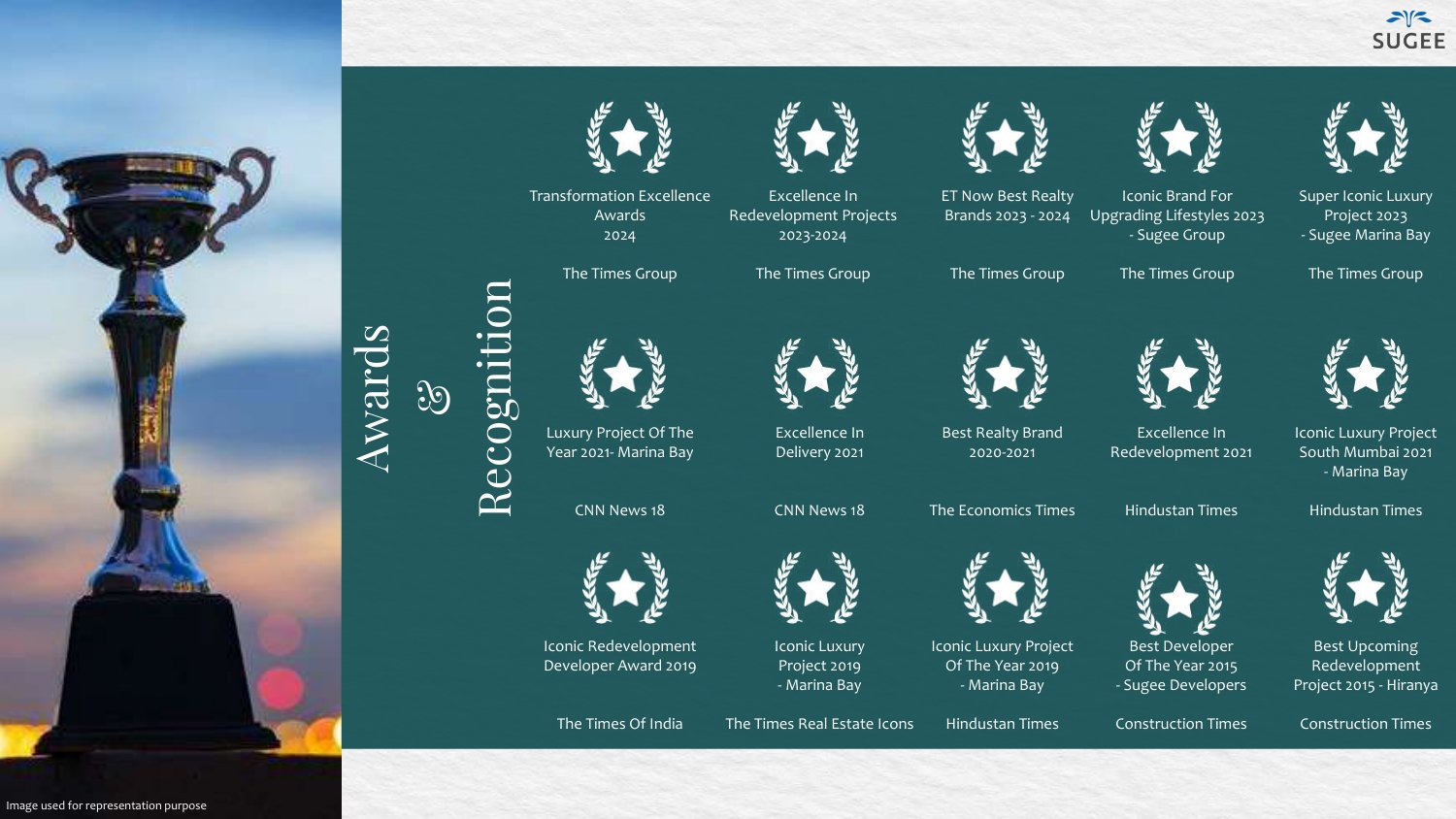Select the "Image used for representation purpose" caption
The height and width of the screenshot is (819, 1456).
click(106, 805)
